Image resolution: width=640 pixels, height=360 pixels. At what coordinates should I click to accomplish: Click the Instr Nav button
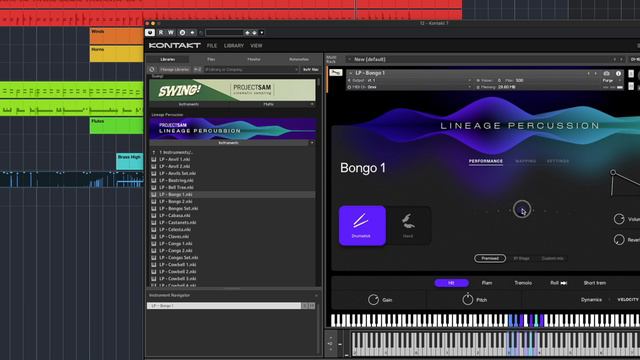(x=311, y=70)
